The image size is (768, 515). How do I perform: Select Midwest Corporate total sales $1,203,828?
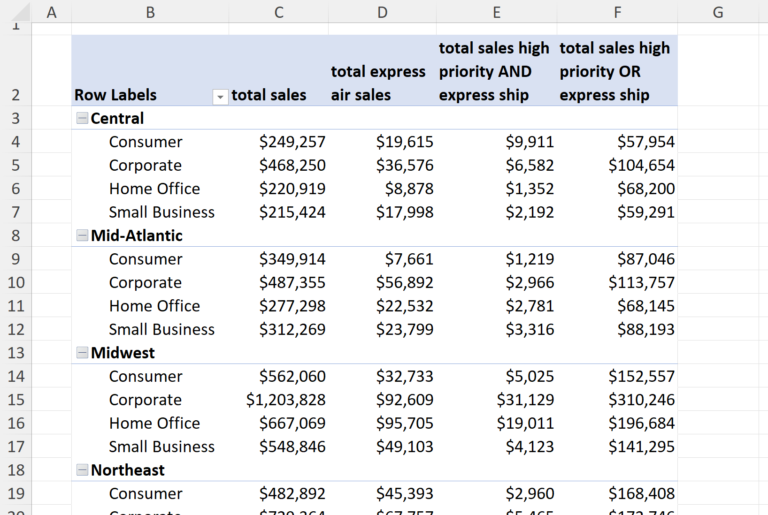tap(286, 400)
